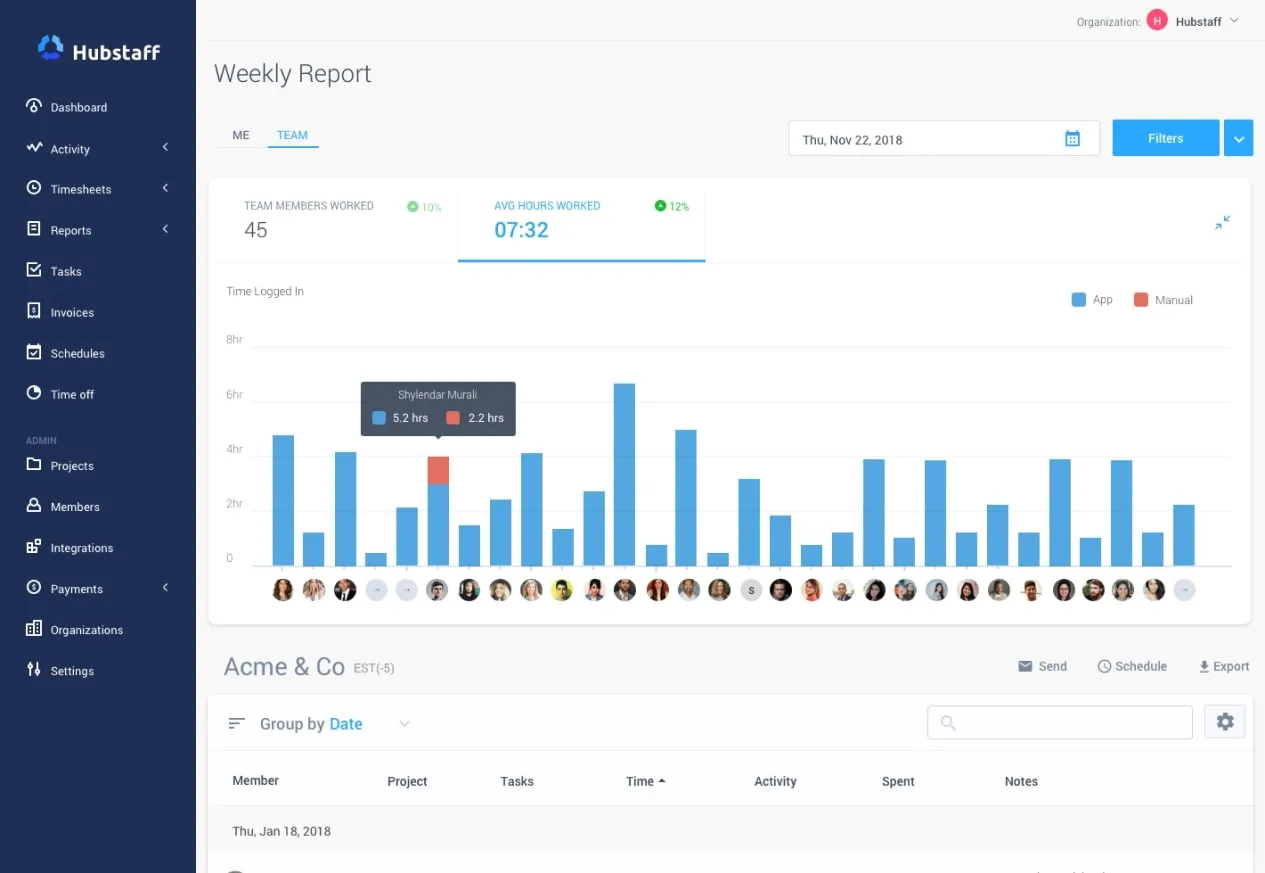Switch to the ME tab

(x=241, y=135)
